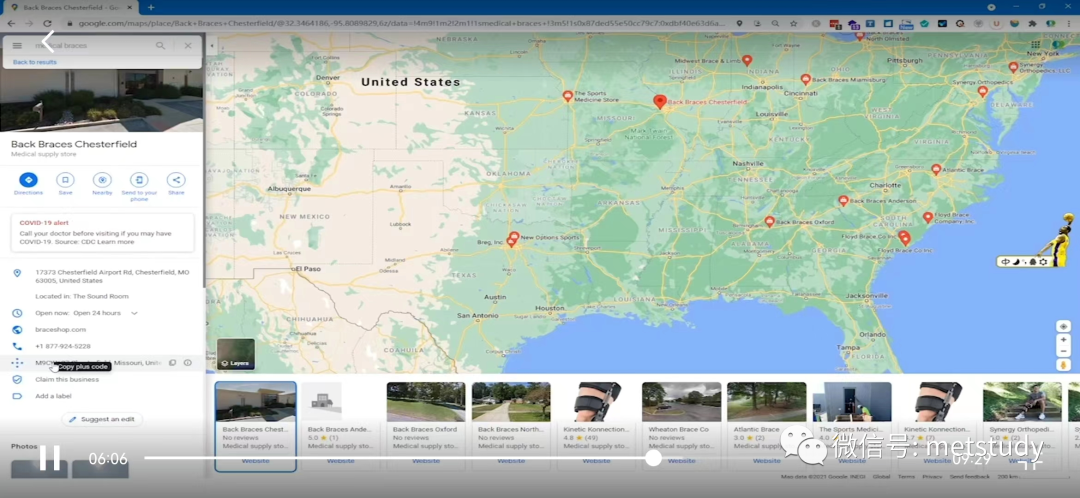Click the New Options Sports map pin
1080x498 pixels.
(514, 236)
